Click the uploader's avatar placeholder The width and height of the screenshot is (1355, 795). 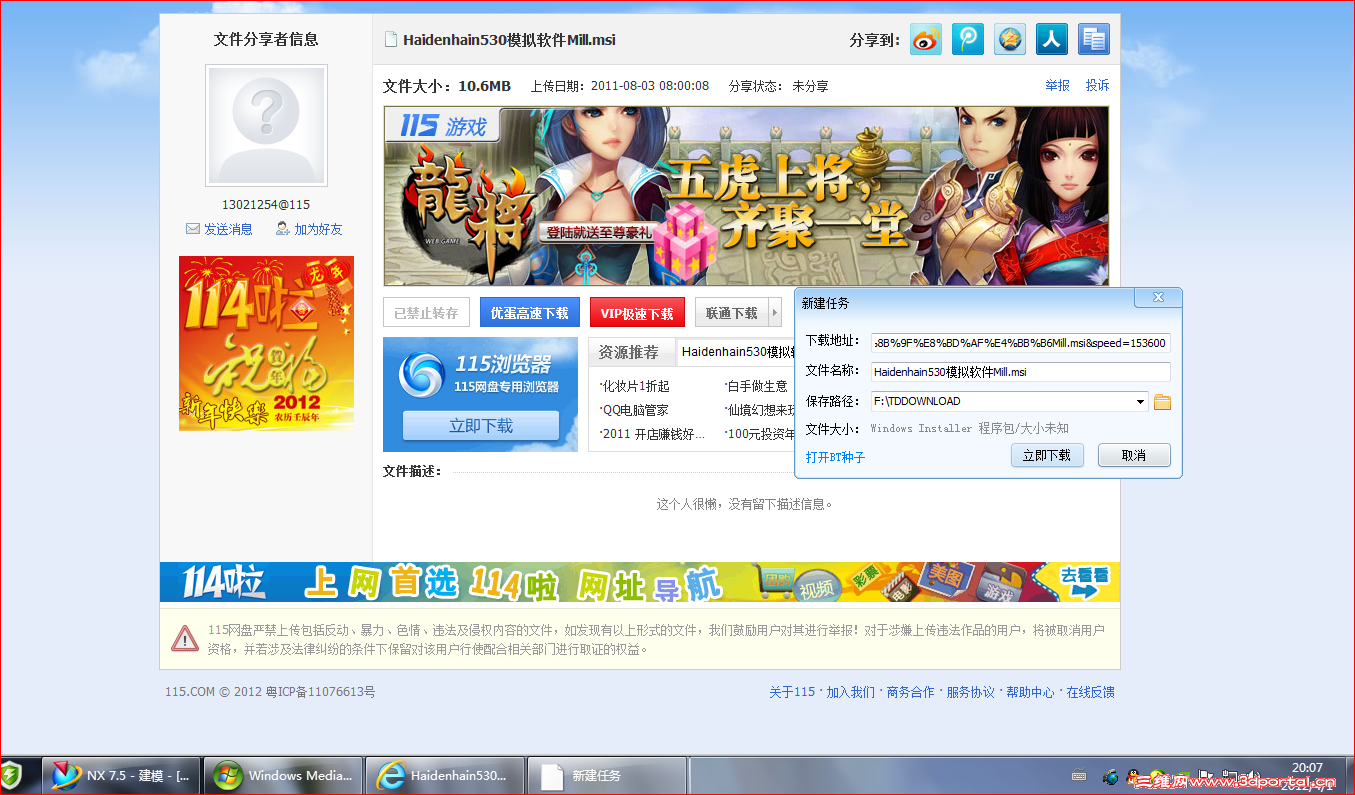click(x=266, y=126)
